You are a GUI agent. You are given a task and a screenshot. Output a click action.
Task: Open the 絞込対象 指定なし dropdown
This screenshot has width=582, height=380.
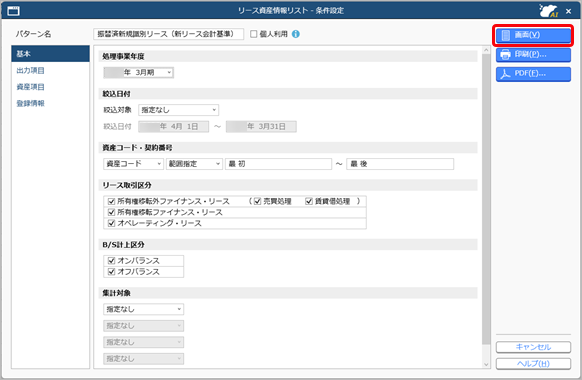click(179, 110)
